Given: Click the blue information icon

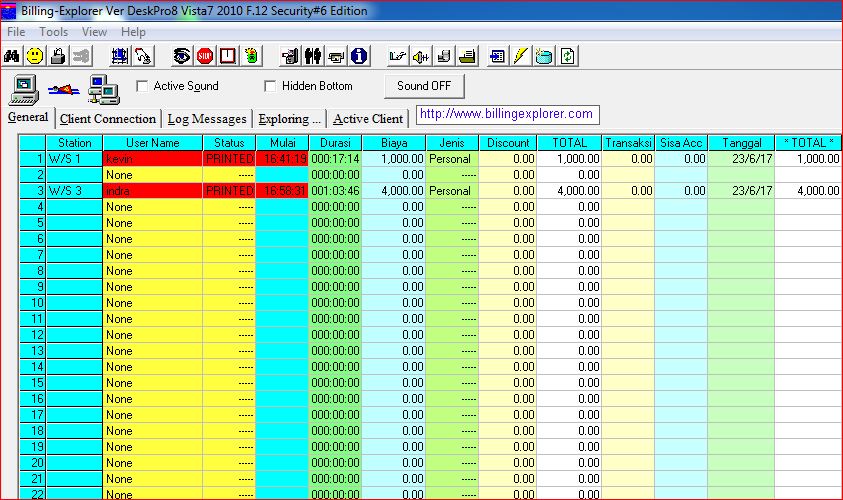Looking at the screenshot, I should tap(359, 56).
